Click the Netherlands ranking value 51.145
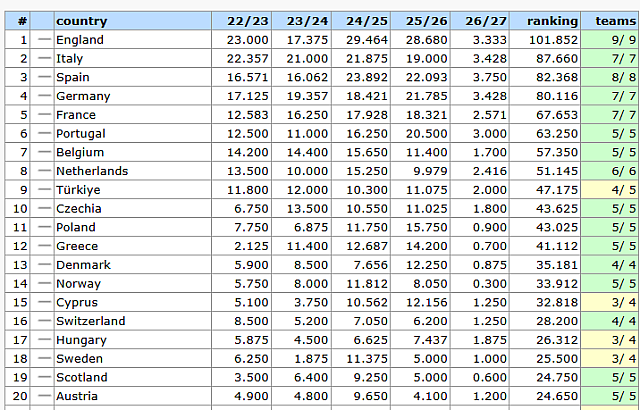The height and width of the screenshot is (410, 640). coord(557,171)
